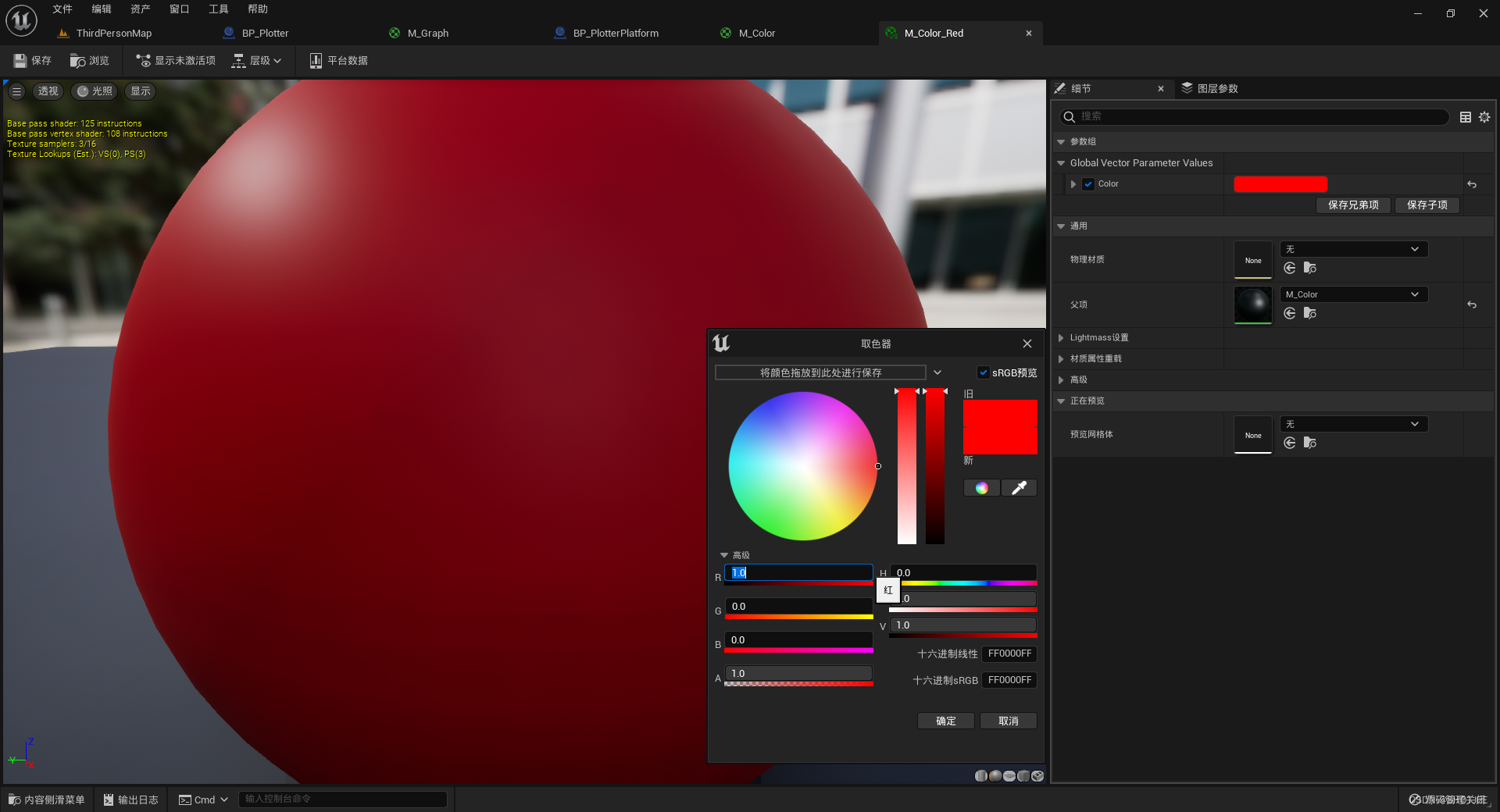Browse to Physical Material in content browser
This screenshot has width=1500, height=812.
point(1310,268)
